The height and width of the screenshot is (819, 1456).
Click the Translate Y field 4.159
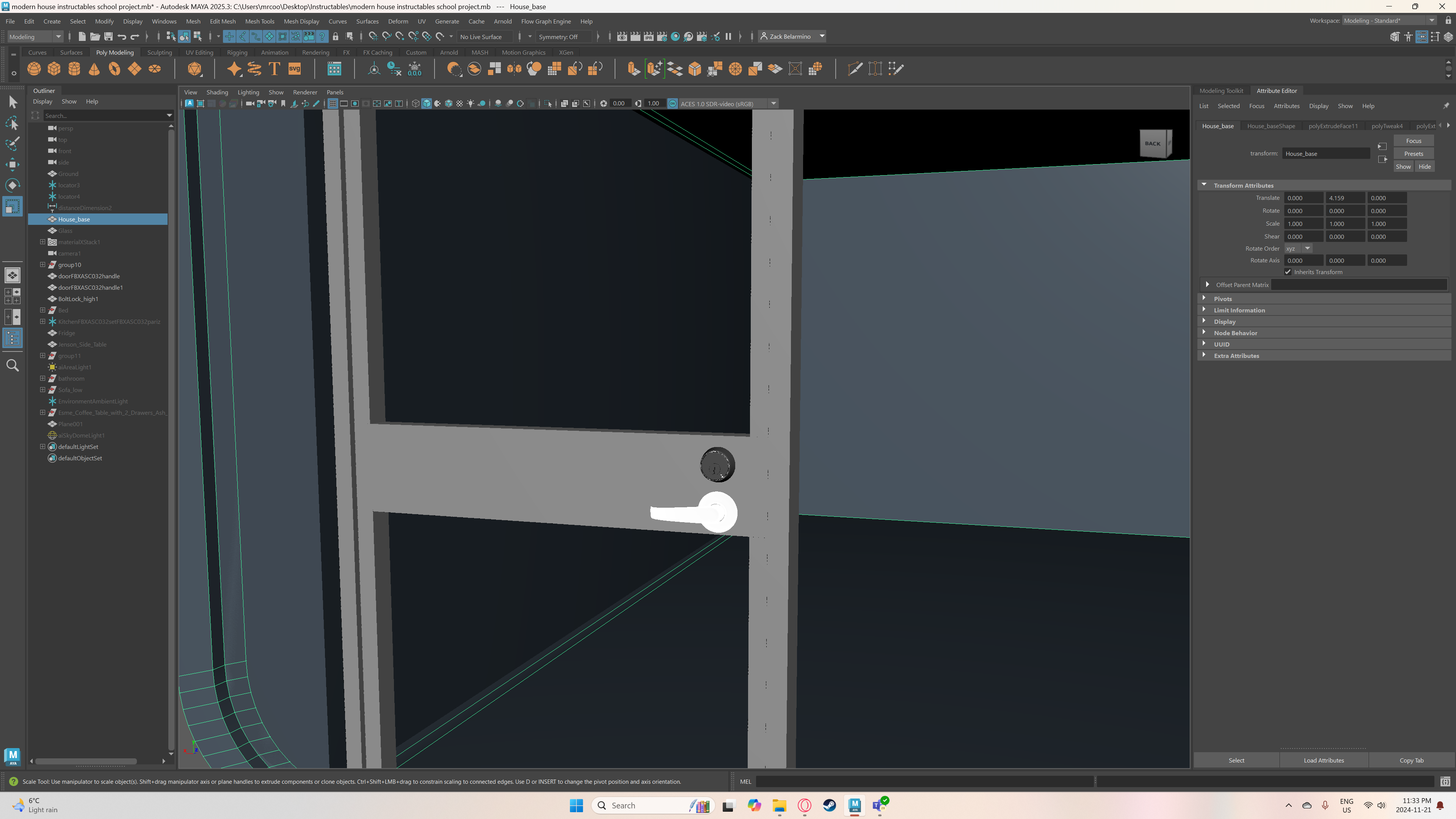1345,198
